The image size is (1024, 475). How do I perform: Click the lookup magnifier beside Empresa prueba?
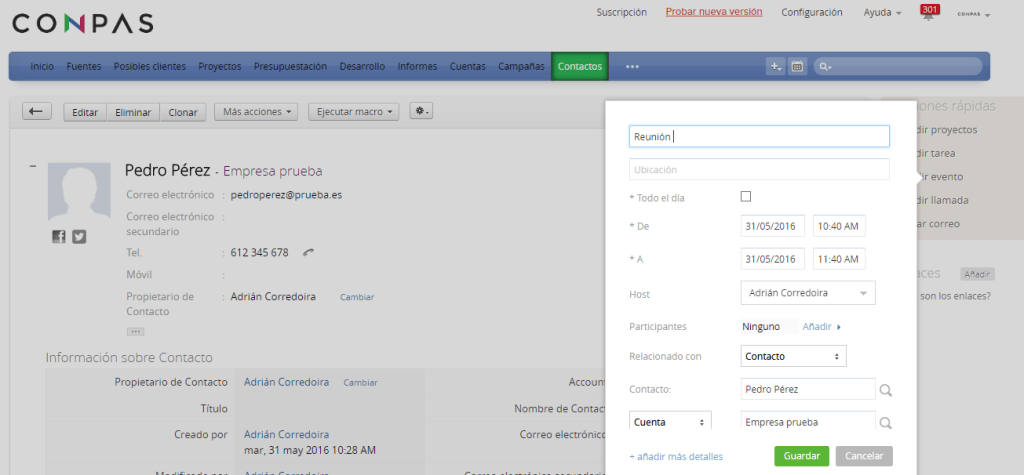point(885,423)
